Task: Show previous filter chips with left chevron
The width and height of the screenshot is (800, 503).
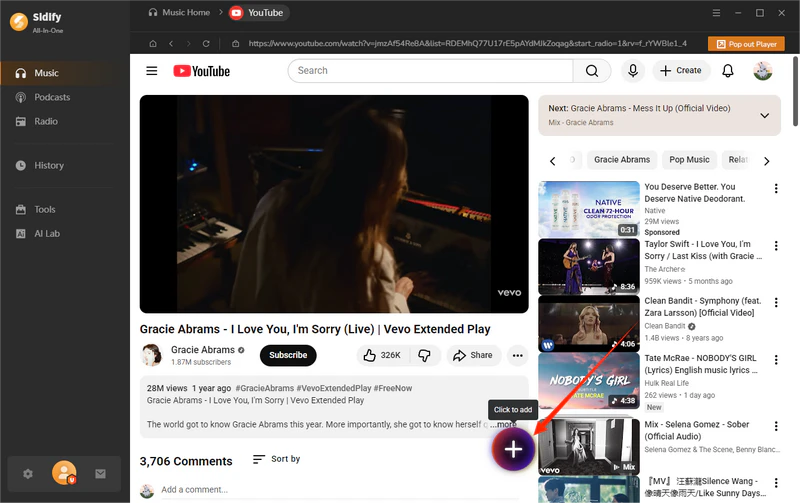Action: pyautogui.click(x=553, y=161)
